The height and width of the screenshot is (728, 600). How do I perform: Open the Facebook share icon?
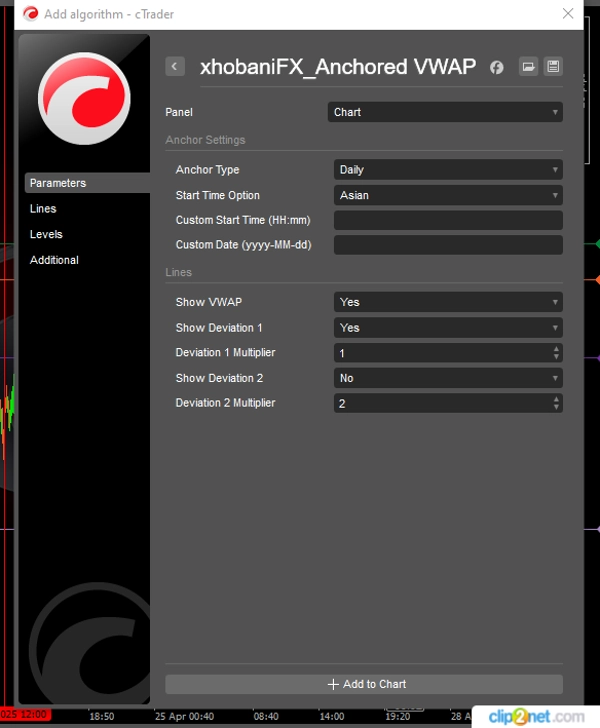tap(496, 67)
